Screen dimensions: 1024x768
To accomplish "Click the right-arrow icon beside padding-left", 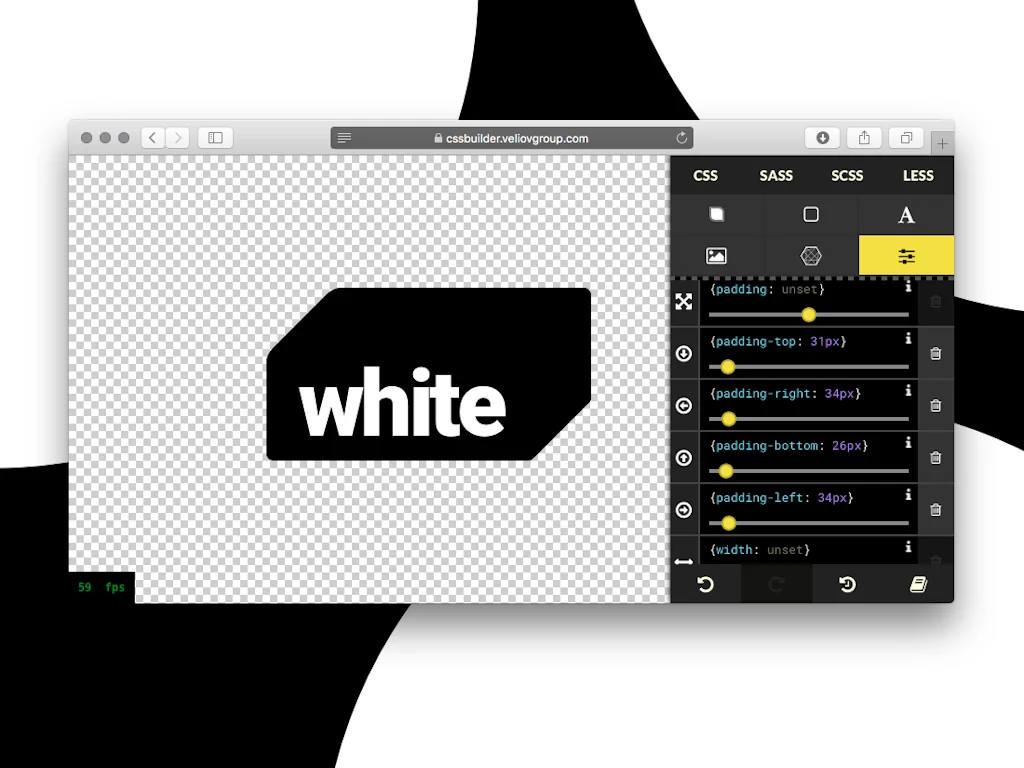I will click(684, 509).
